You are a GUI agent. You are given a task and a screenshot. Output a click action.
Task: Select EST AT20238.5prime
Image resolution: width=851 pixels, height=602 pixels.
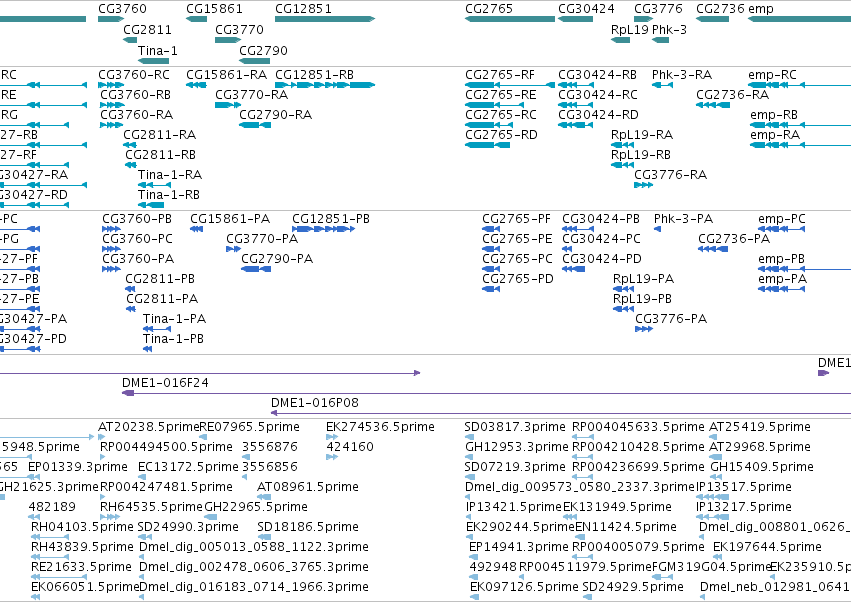pyautogui.click(x=149, y=427)
